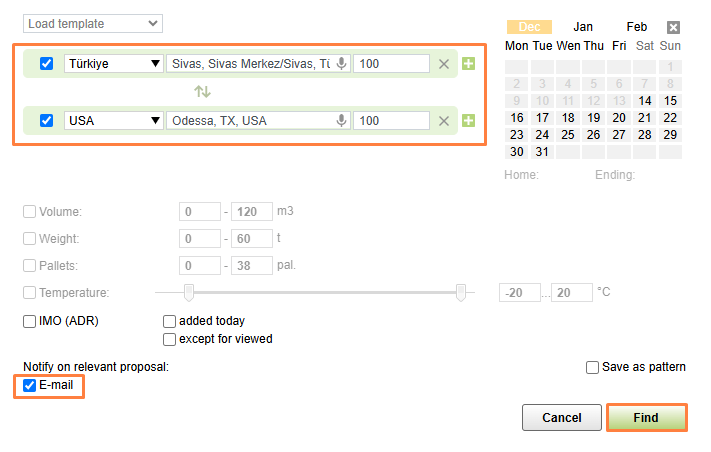Viewport: 711px width, 452px height.
Task: Switch calendar to Jan tab
Action: (583, 27)
